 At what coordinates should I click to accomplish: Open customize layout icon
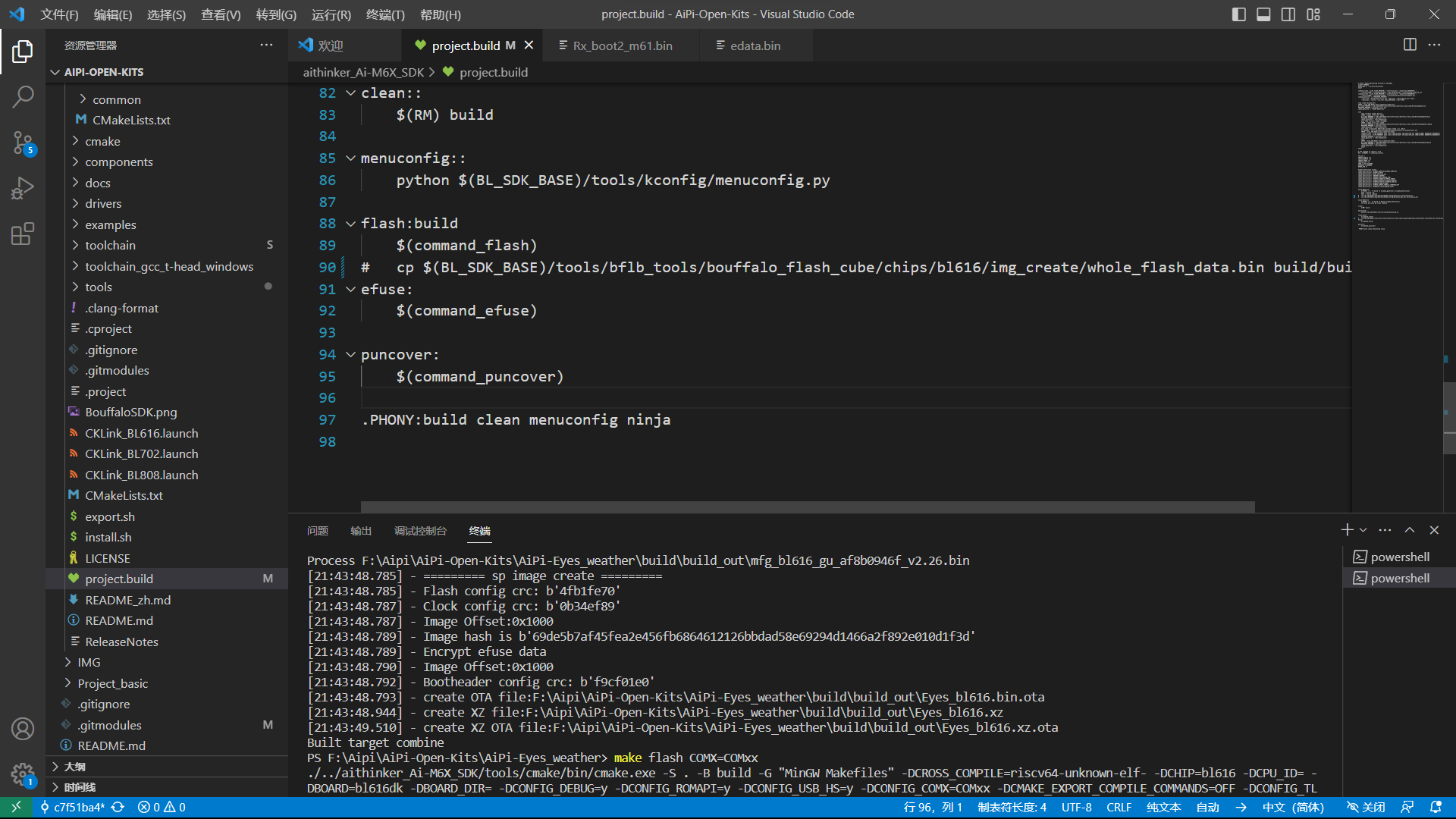1313,14
